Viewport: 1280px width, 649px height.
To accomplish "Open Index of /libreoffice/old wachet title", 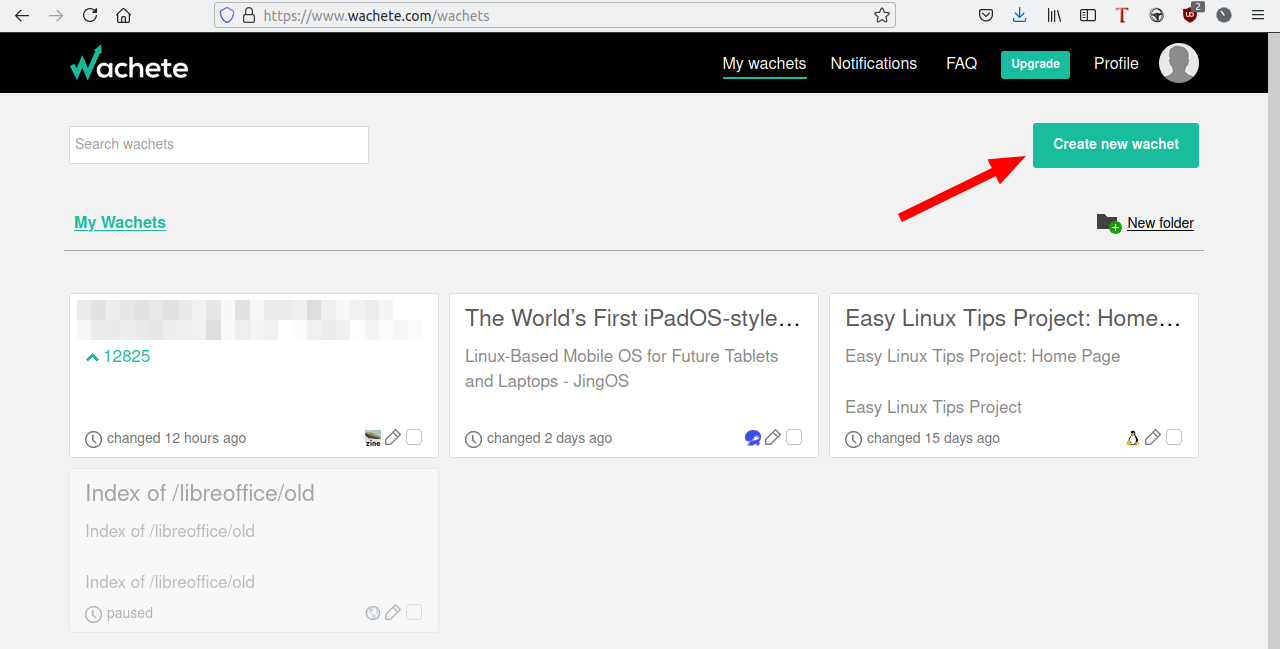I will coord(200,493).
